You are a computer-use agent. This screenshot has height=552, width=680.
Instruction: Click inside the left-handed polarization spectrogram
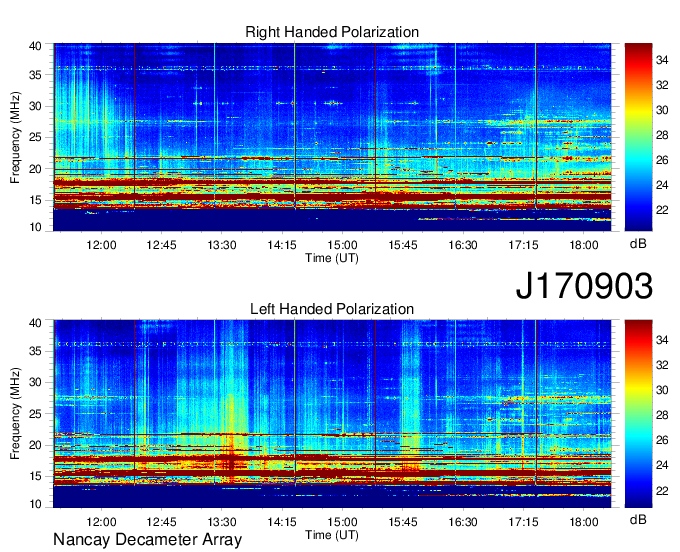pyautogui.click(x=332, y=413)
